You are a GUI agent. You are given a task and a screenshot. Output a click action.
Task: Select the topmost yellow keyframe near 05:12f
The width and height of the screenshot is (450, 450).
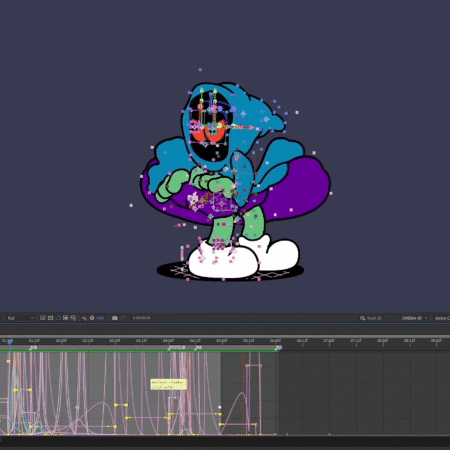coord(248,366)
